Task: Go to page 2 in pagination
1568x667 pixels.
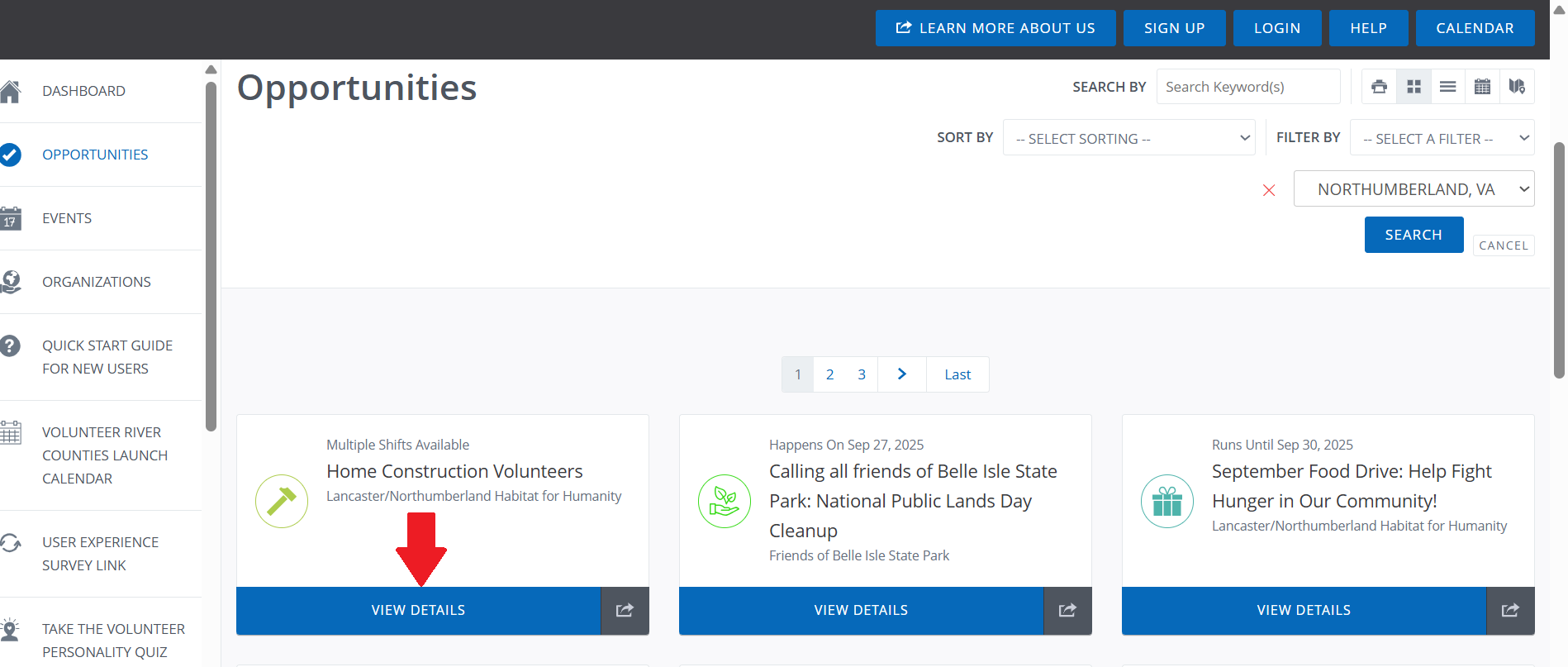Action: click(830, 374)
